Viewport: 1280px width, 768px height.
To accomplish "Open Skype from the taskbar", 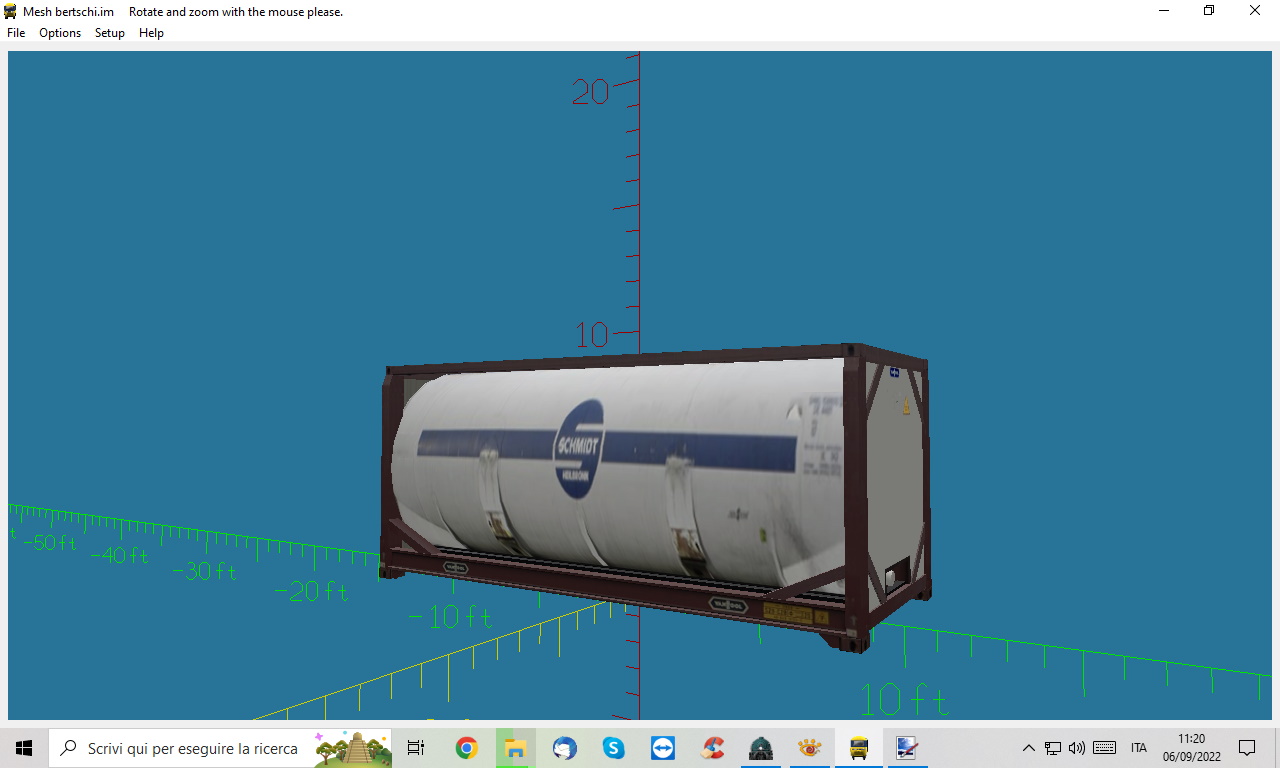I will 613,748.
